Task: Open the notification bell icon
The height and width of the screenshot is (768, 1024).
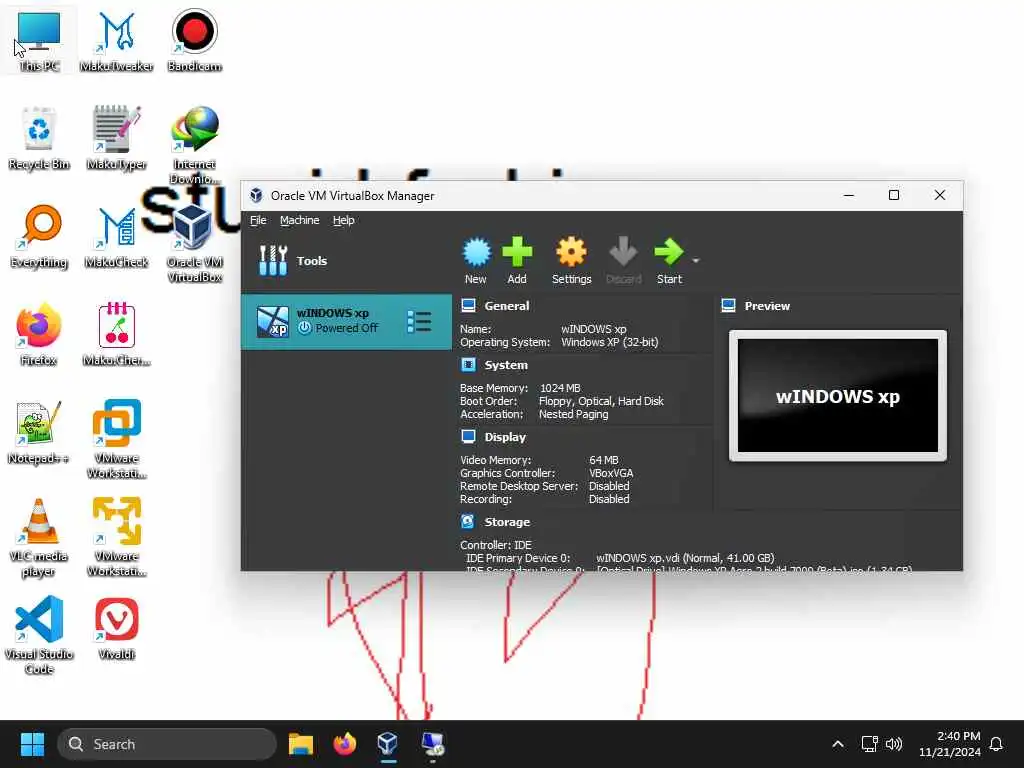Action: click(996, 744)
